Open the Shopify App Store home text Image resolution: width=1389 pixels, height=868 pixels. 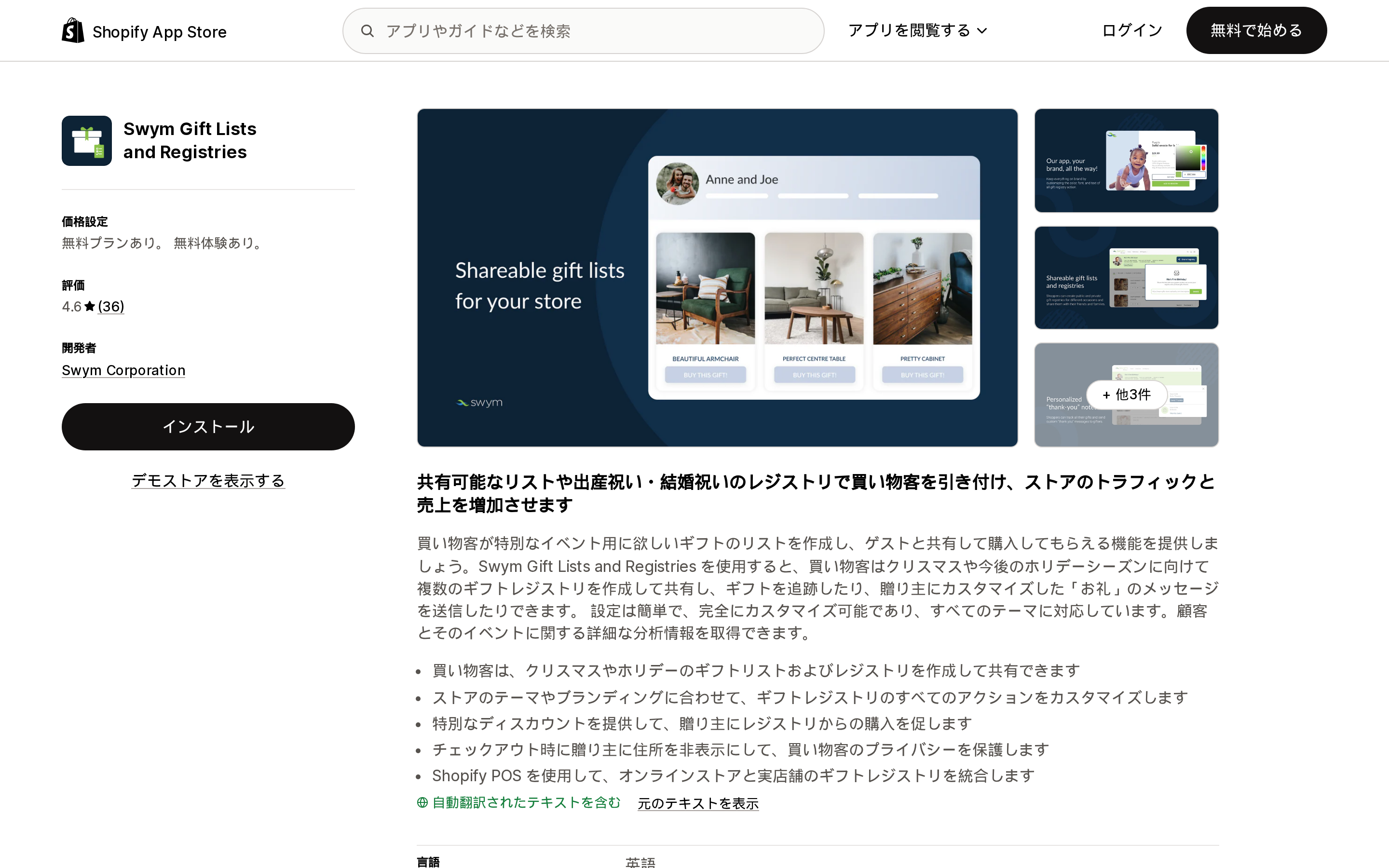point(160,31)
